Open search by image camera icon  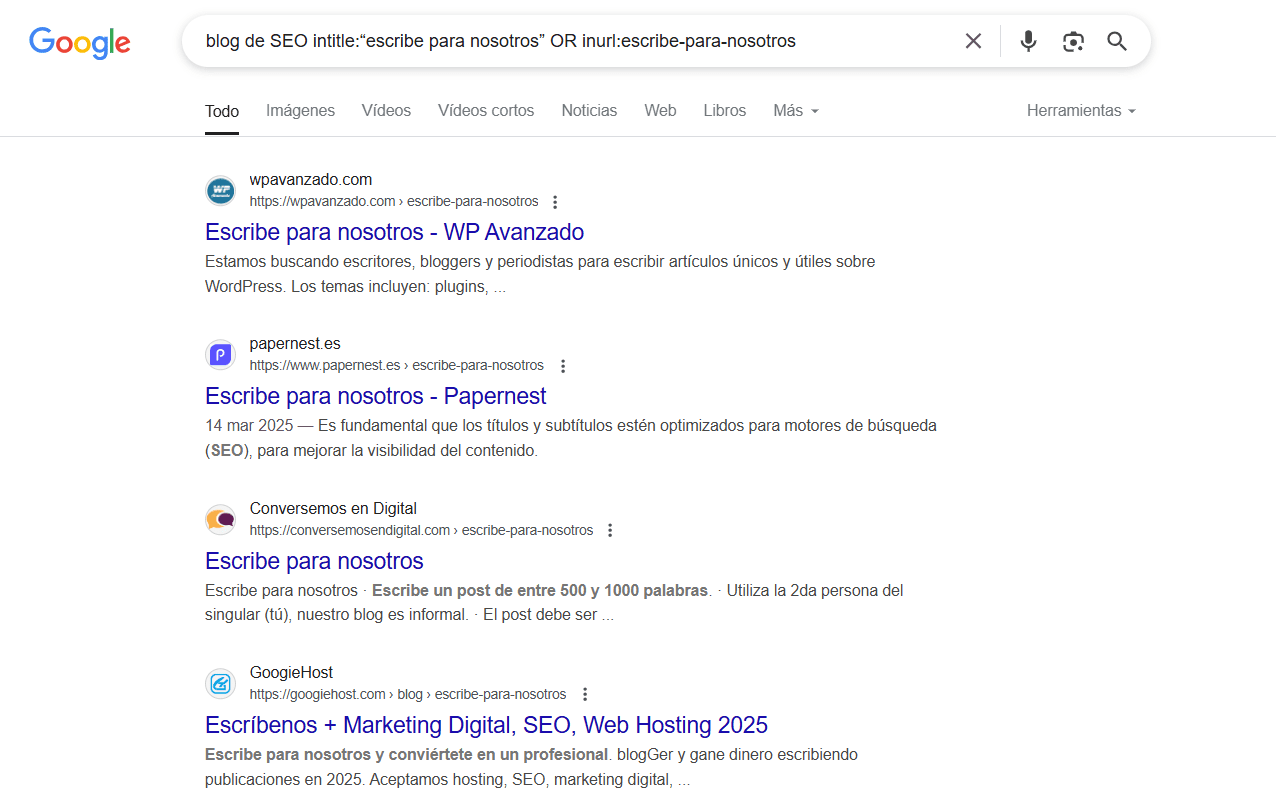[1073, 41]
